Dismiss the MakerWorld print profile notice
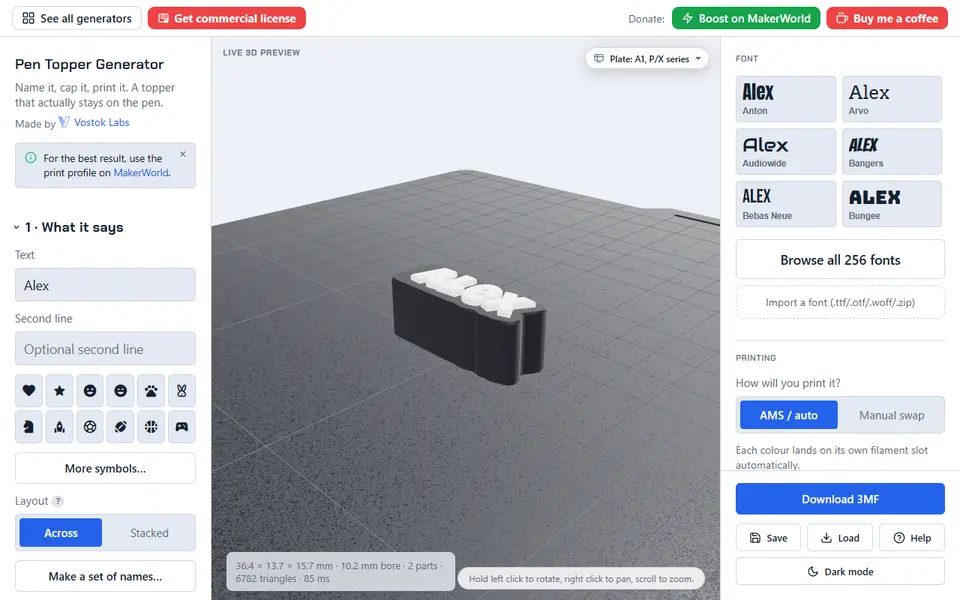Image resolution: width=960 pixels, height=600 pixels. point(183,154)
